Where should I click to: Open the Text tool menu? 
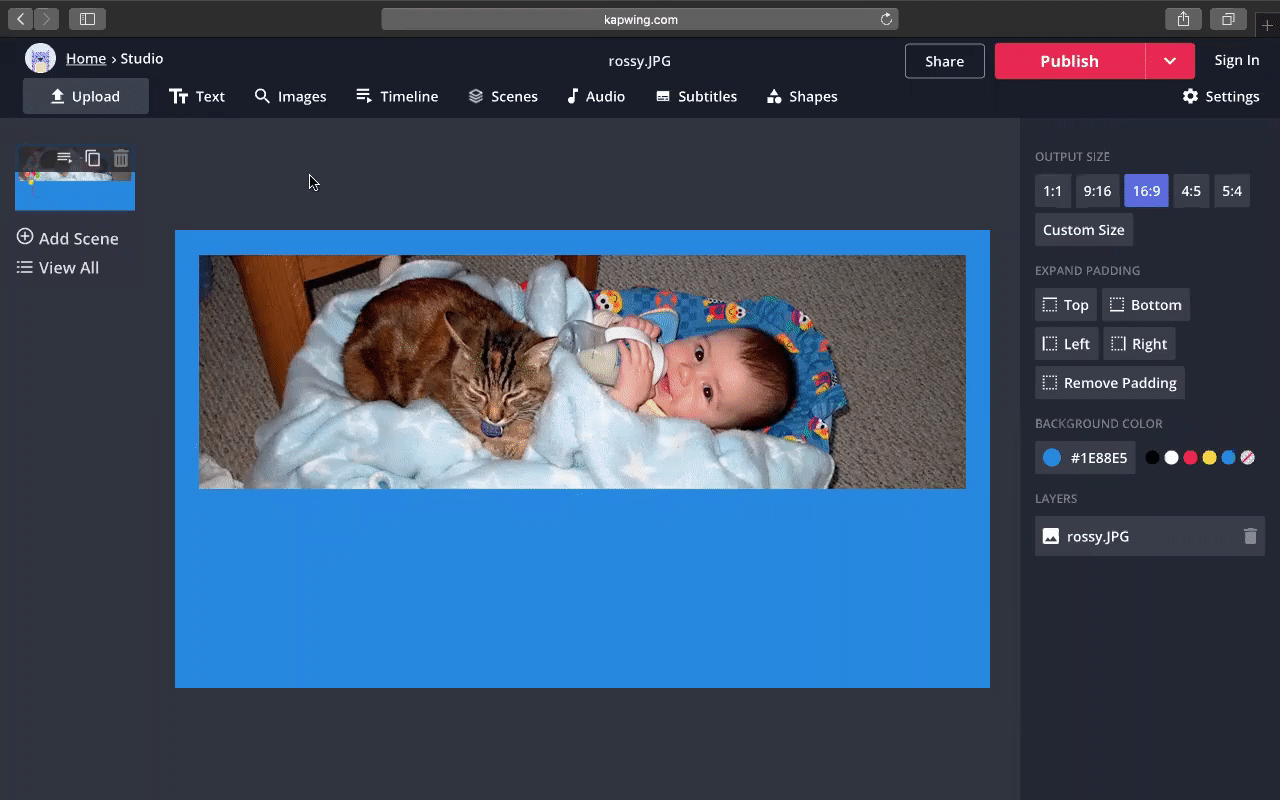(197, 97)
